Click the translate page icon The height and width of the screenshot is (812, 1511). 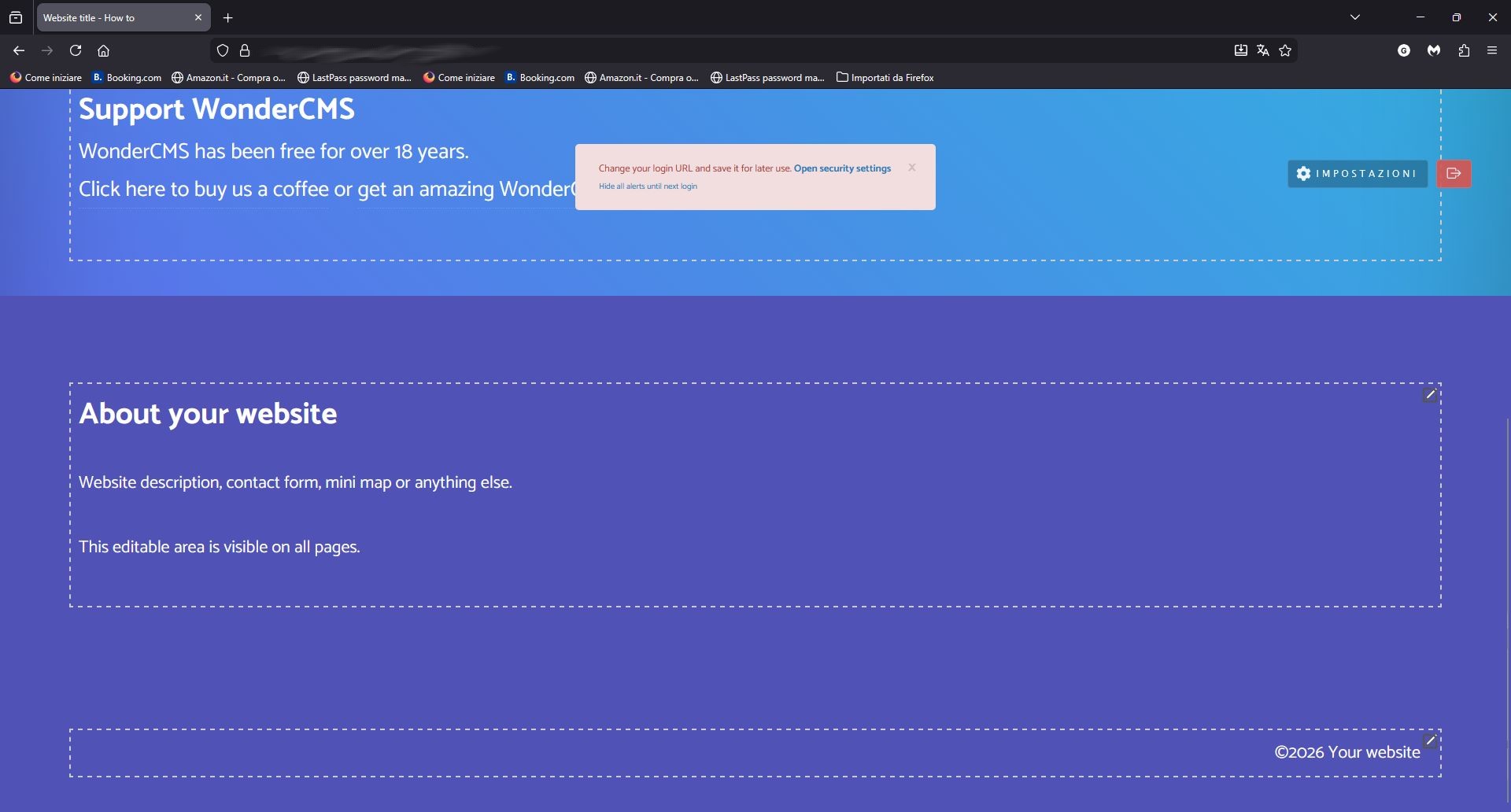tap(1263, 51)
